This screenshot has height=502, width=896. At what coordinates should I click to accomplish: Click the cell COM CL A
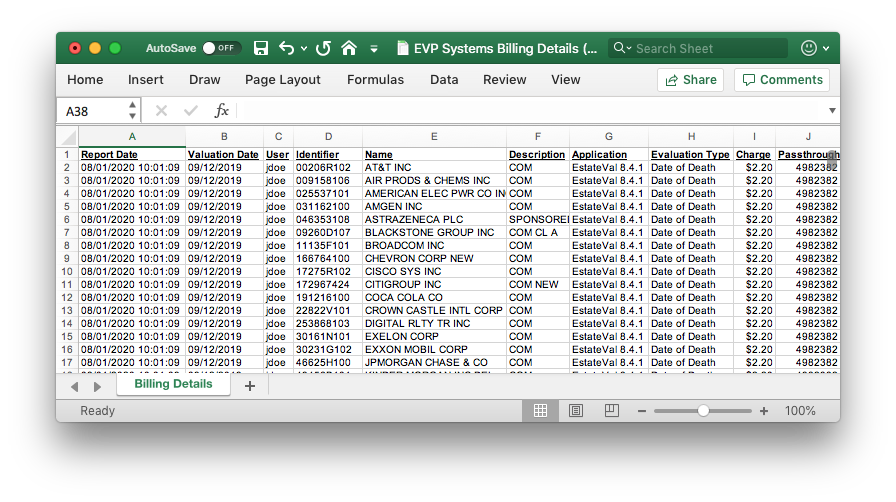(x=538, y=233)
